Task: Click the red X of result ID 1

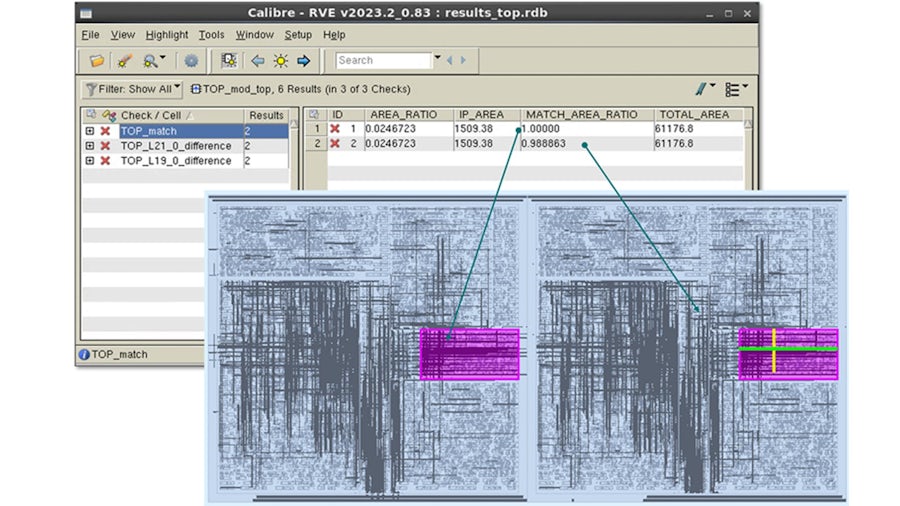Action: 335,129
